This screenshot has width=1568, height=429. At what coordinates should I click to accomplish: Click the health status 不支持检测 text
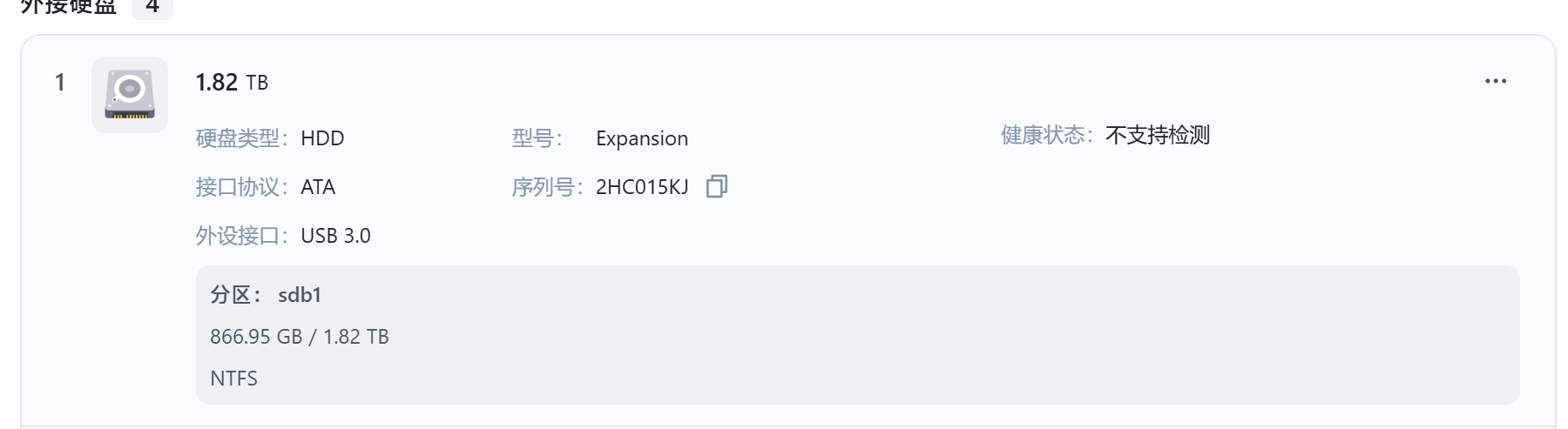click(1158, 135)
